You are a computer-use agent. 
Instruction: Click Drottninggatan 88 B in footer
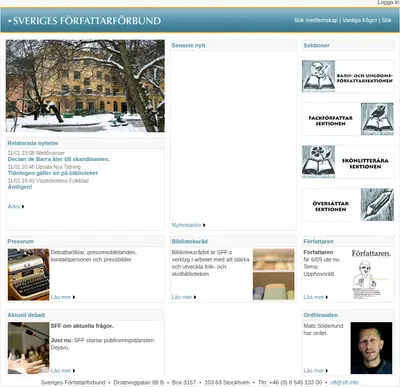pyautogui.click(x=139, y=382)
